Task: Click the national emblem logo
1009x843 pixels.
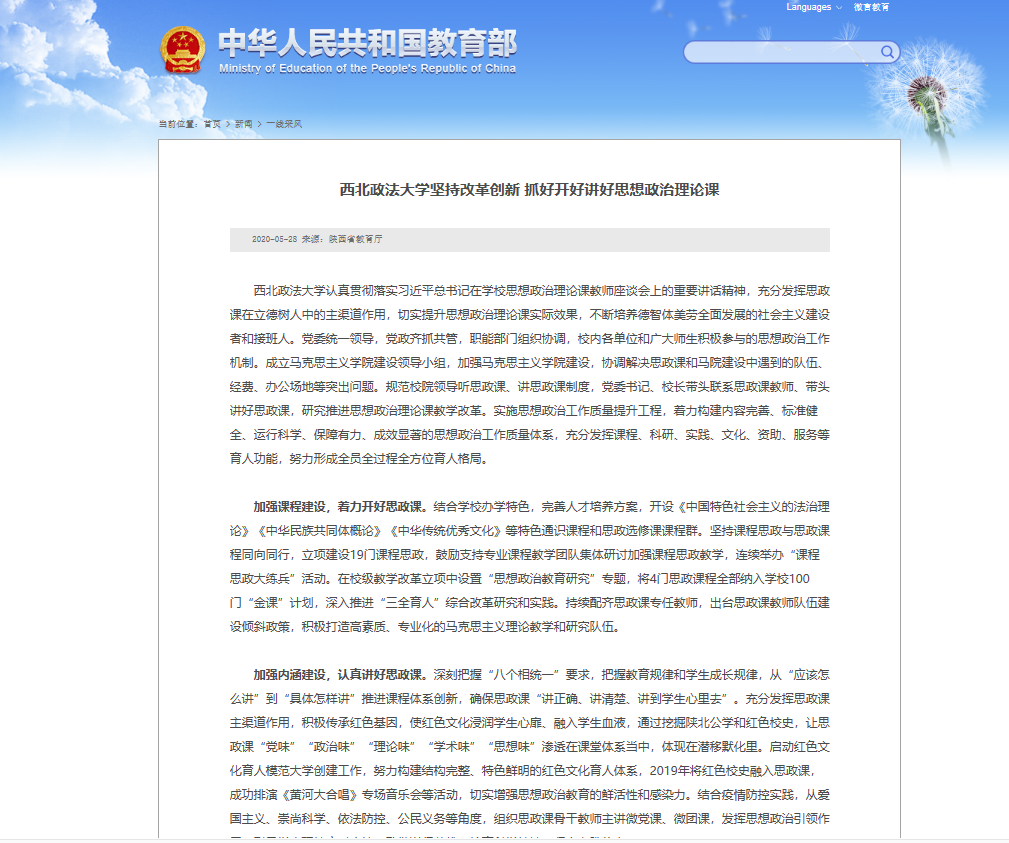Action: pyautogui.click(x=182, y=51)
